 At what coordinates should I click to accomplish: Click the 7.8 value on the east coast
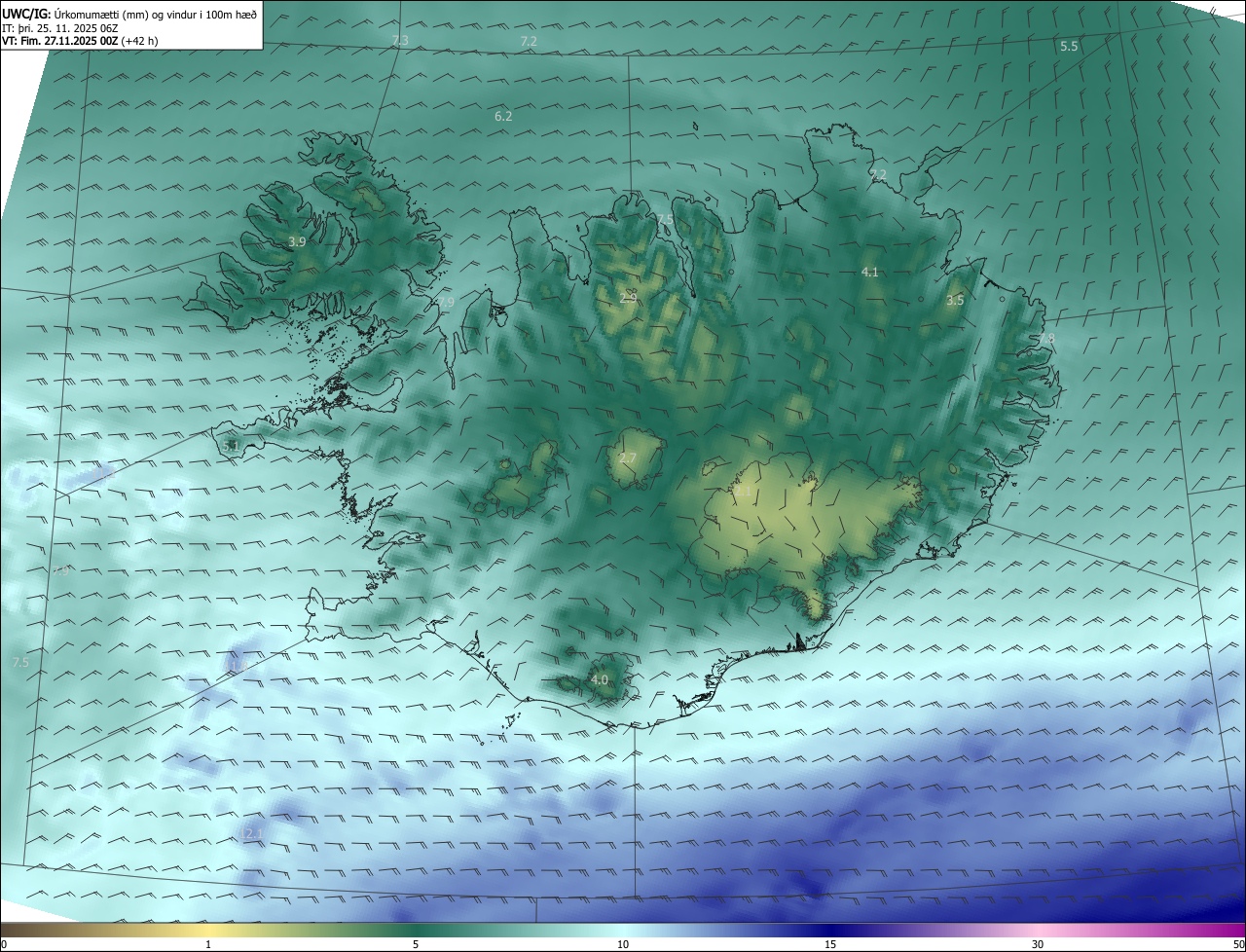click(x=1046, y=338)
